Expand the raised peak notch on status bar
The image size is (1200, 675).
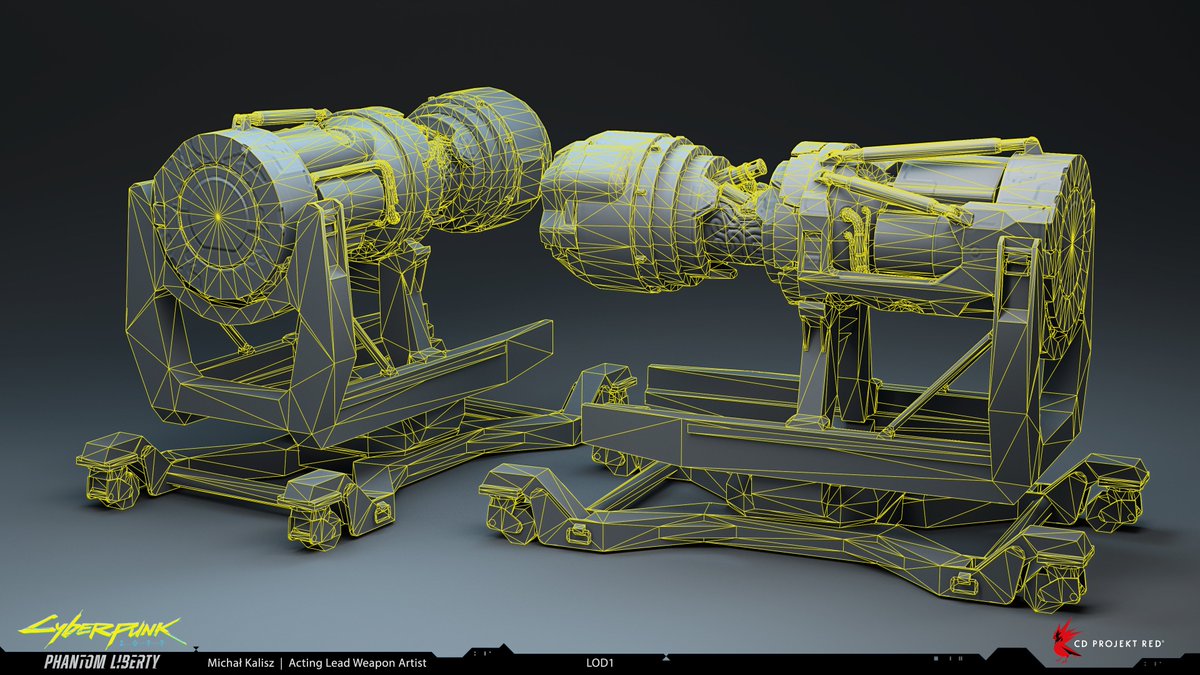[503, 644]
